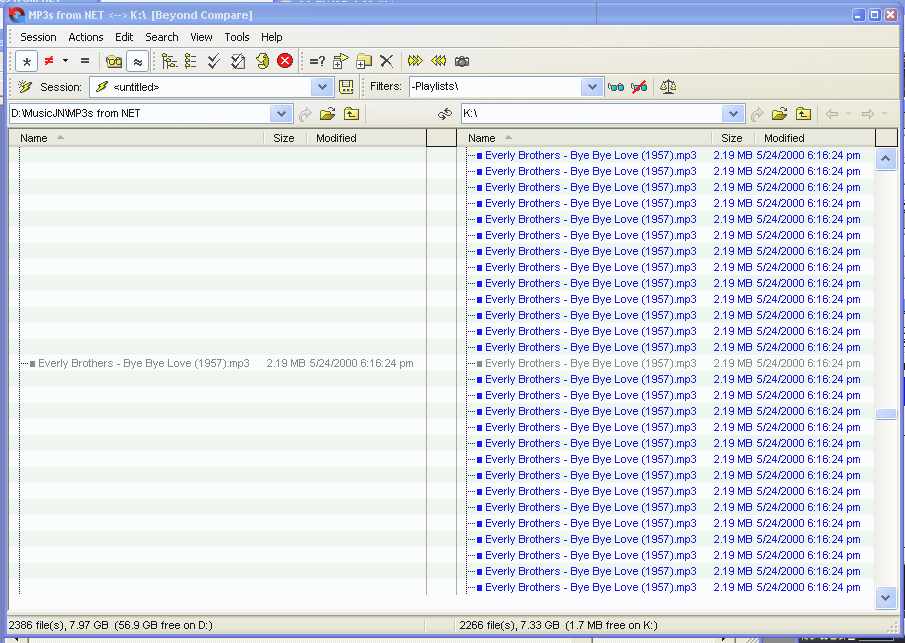This screenshot has width=905, height=643.
Task: Open the Session dropdown showing untitled
Action: point(323,87)
